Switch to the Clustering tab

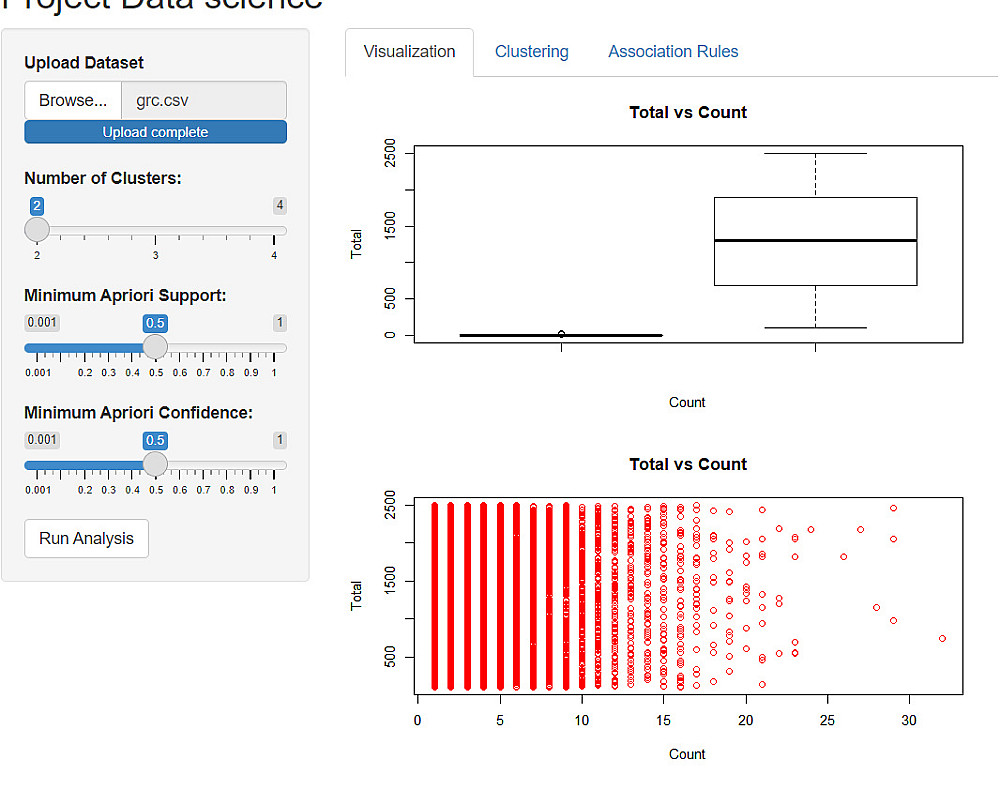coord(531,52)
